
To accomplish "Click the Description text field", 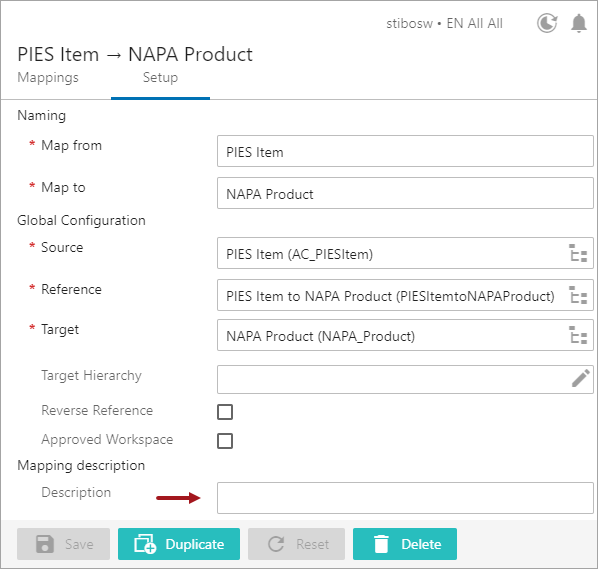I will click(x=405, y=498).
